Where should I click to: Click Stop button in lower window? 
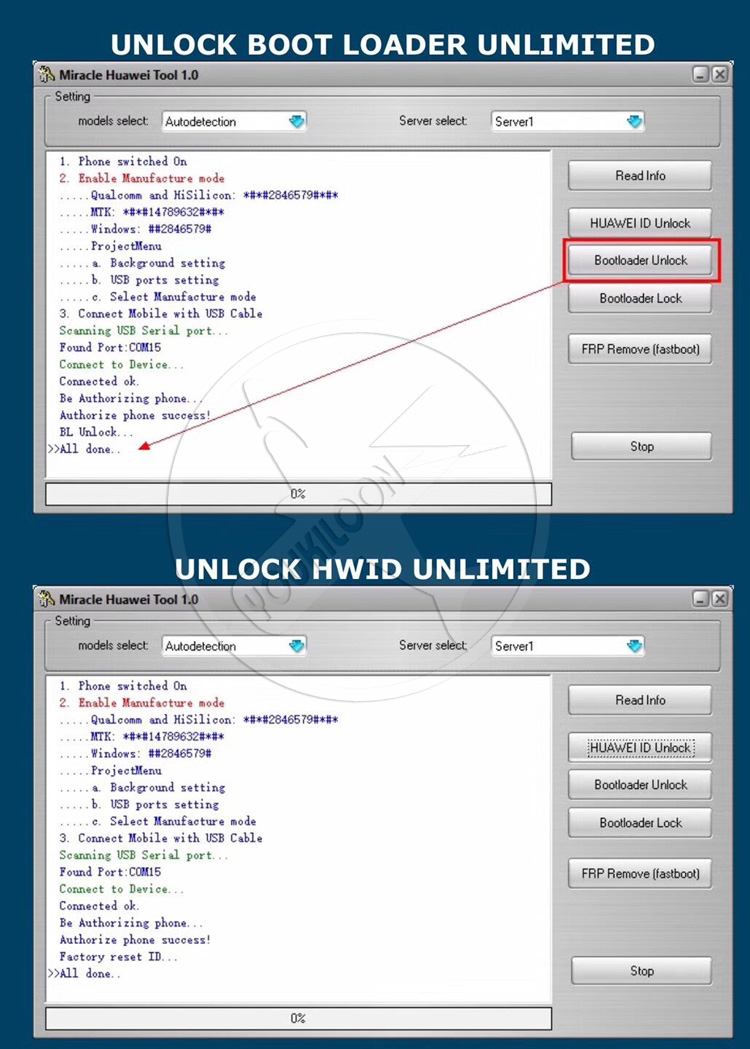click(641, 971)
